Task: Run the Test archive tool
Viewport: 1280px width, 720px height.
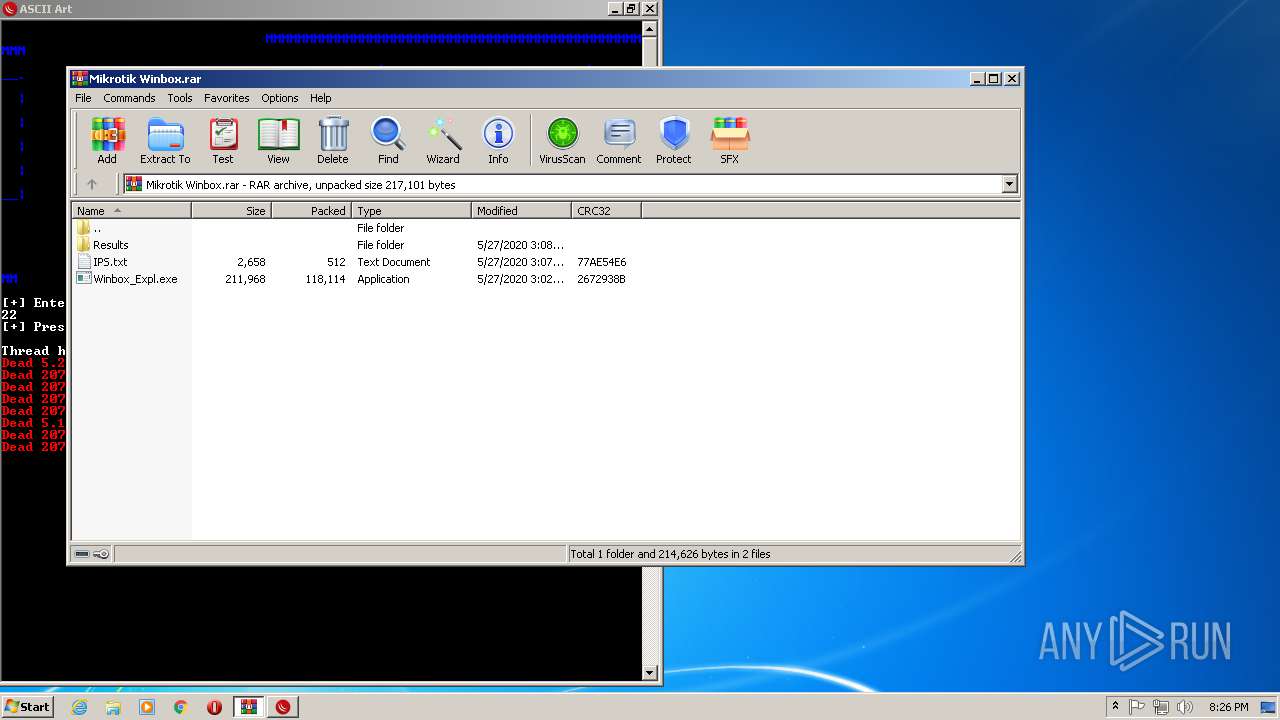Action: [223, 141]
